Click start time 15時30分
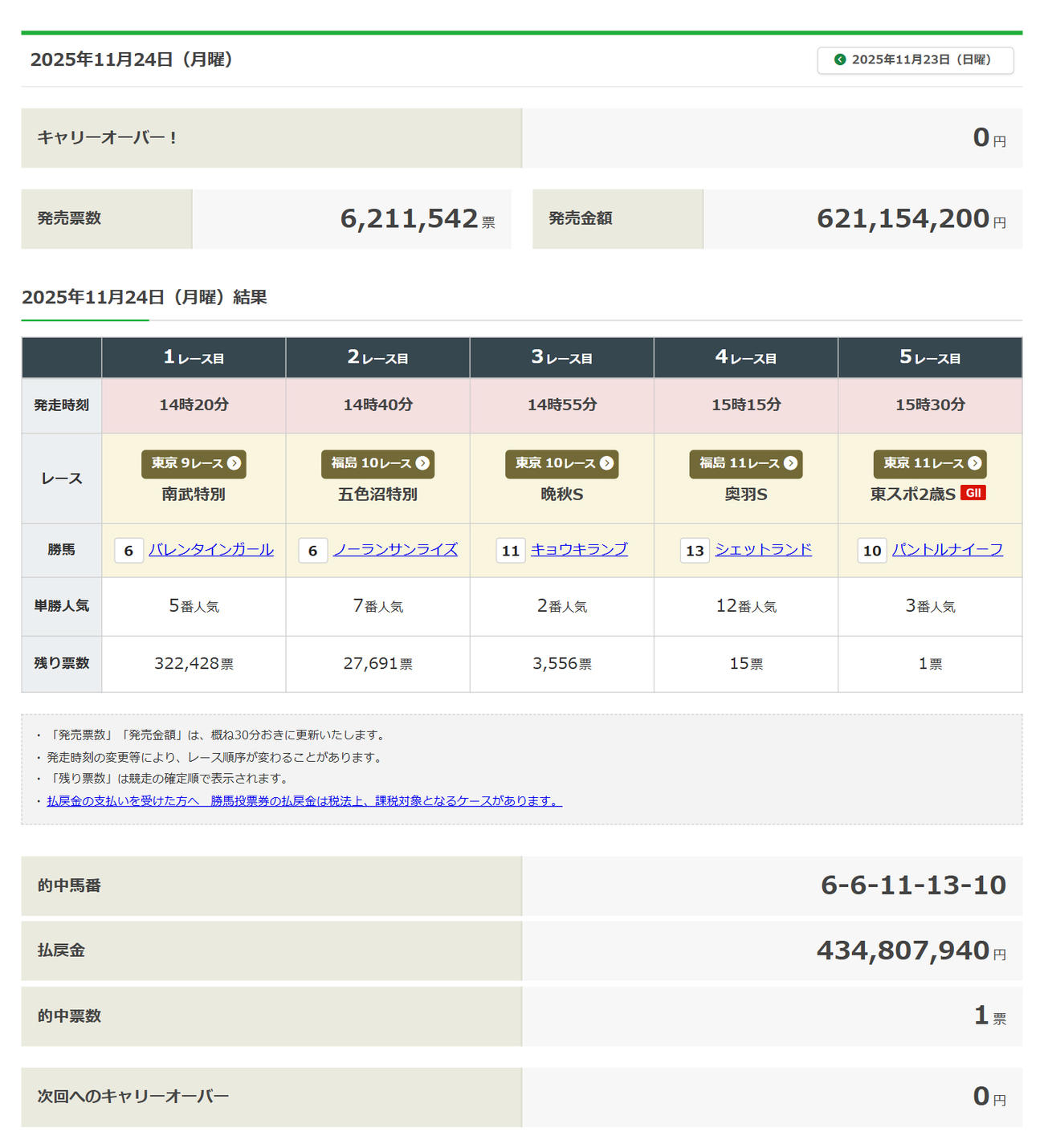Image resolution: width=1044 pixels, height=1148 pixels. [x=930, y=405]
